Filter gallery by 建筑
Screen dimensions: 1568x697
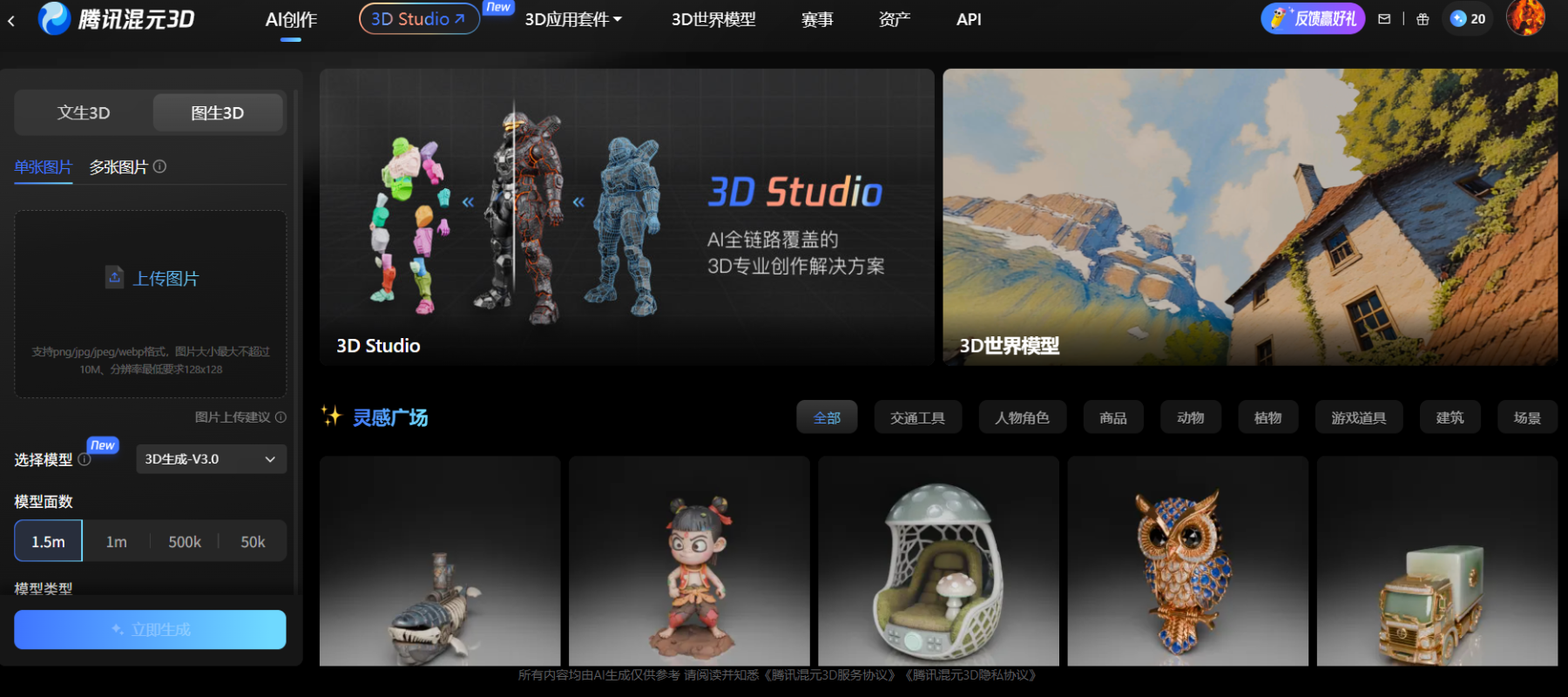point(1450,417)
